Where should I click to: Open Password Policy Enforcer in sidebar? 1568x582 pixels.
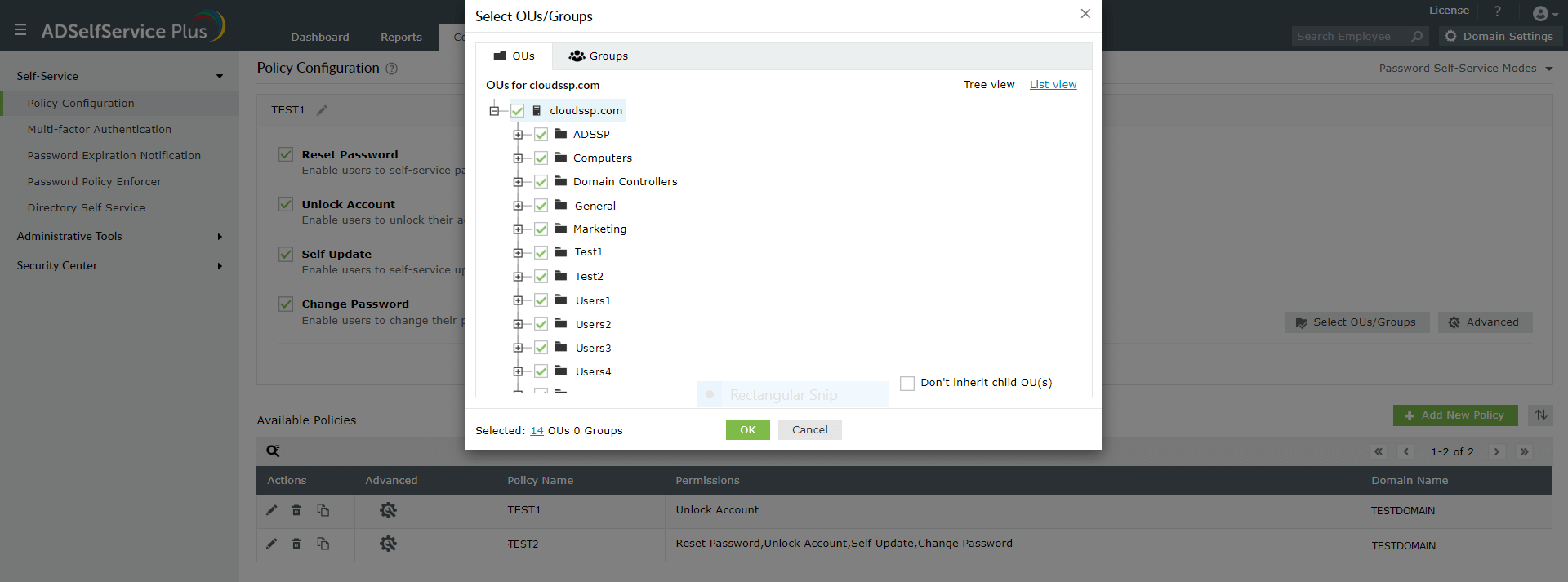click(x=94, y=181)
